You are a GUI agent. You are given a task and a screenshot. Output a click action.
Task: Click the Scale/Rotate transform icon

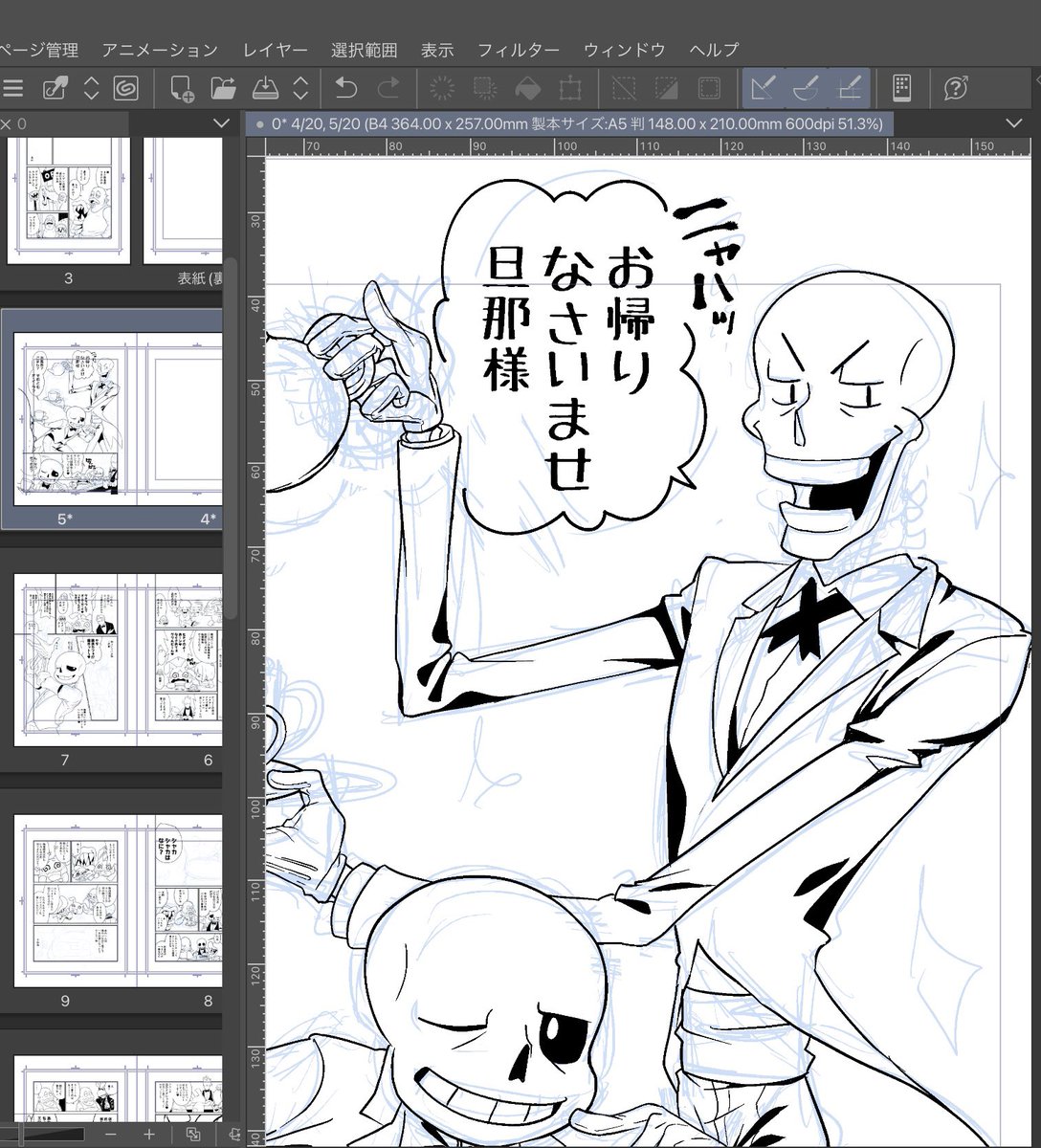[570, 89]
